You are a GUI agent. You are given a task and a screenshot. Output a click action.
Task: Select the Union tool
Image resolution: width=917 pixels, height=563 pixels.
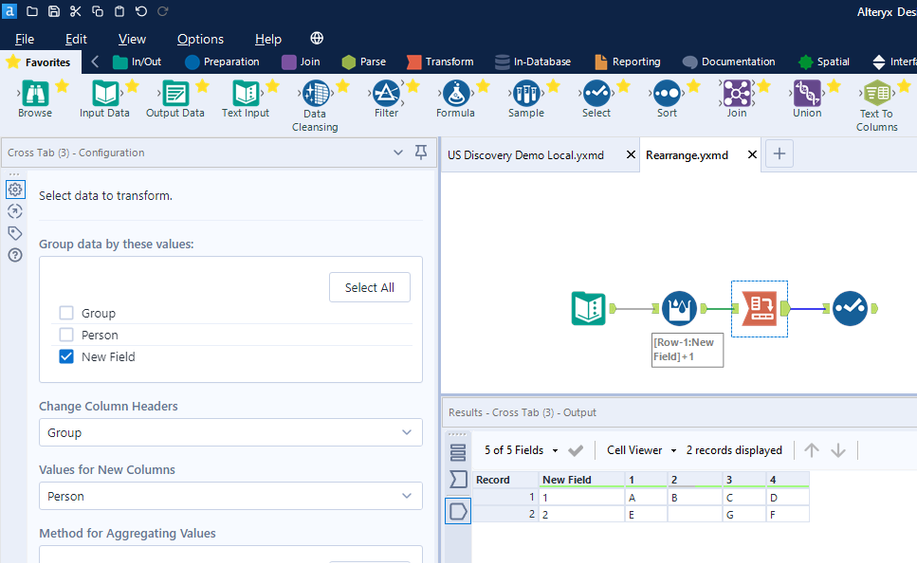click(807, 99)
